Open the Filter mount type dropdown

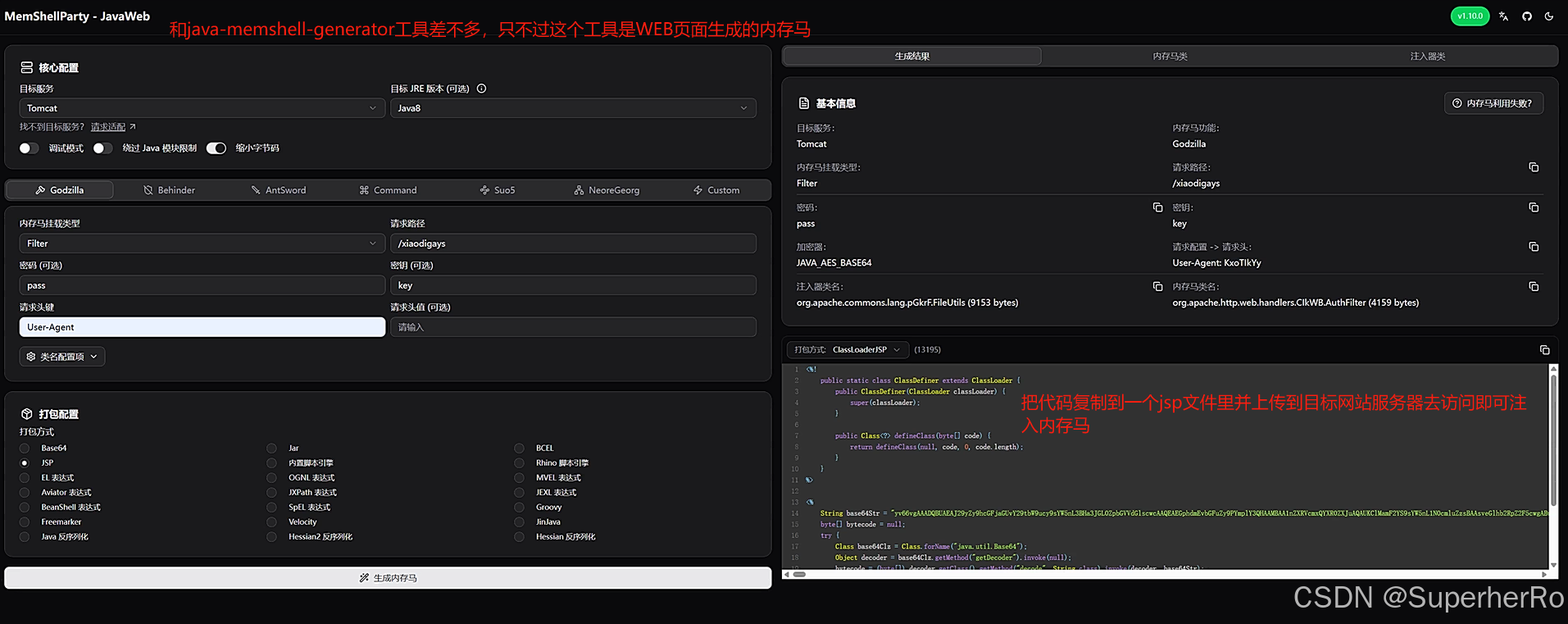point(202,244)
